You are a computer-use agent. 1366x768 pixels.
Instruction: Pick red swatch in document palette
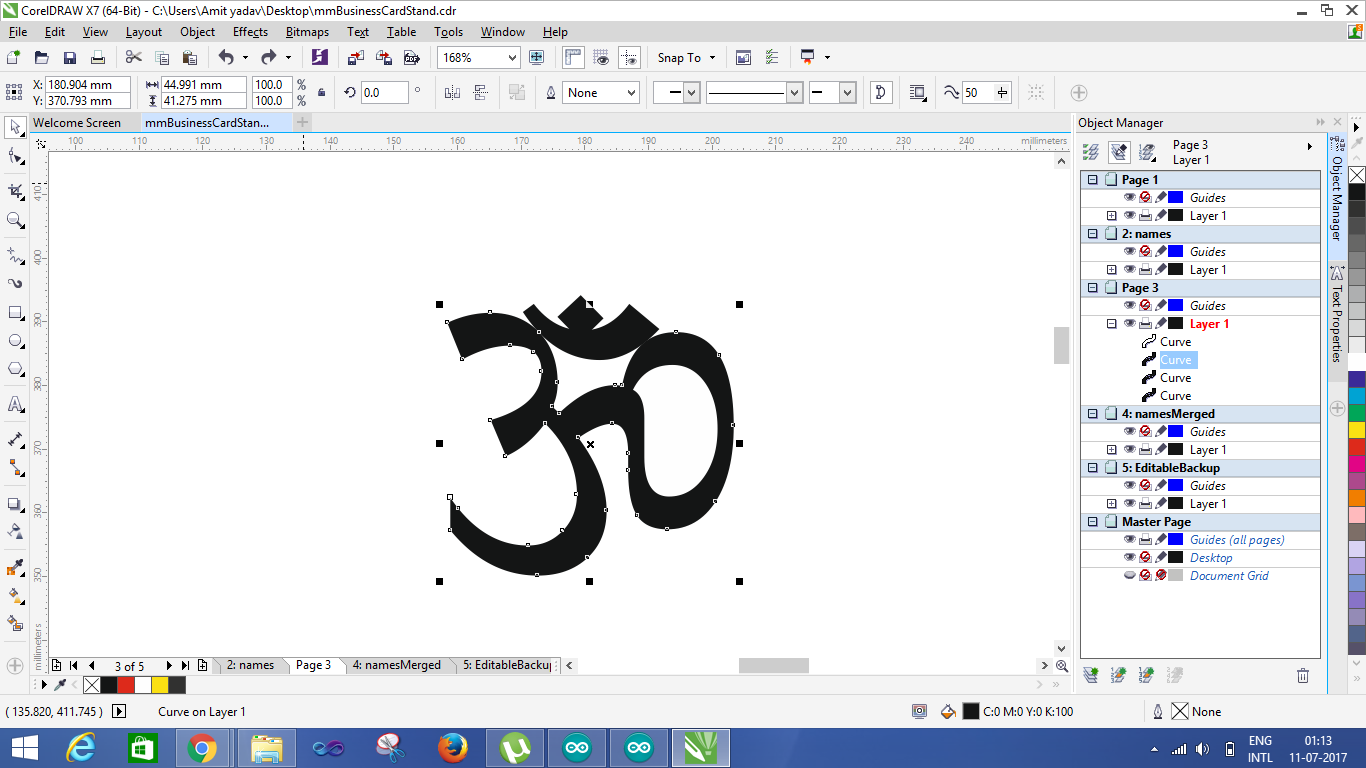pyautogui.click(x=125, y=685)
